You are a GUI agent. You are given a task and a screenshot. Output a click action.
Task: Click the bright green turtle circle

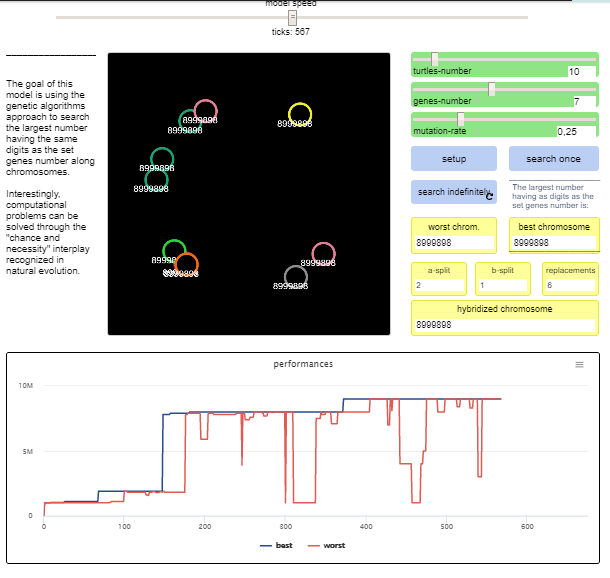(174, 251)
